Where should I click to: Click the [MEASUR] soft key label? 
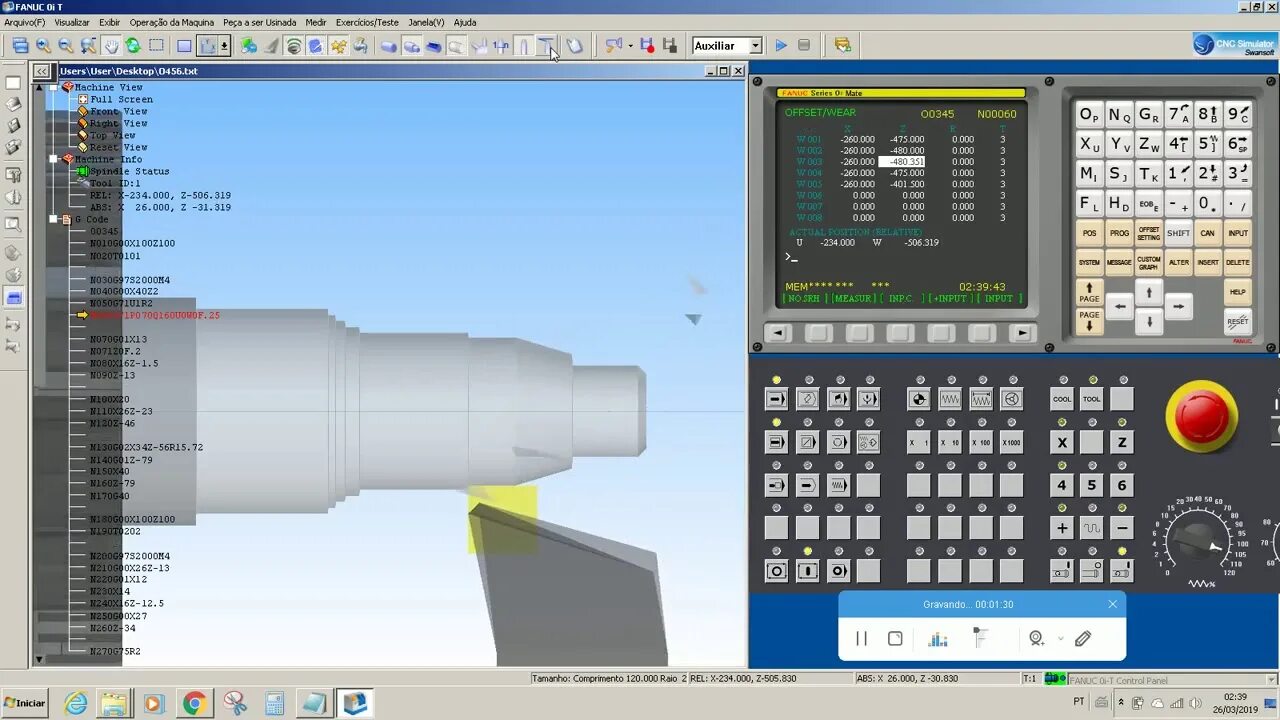856,299
